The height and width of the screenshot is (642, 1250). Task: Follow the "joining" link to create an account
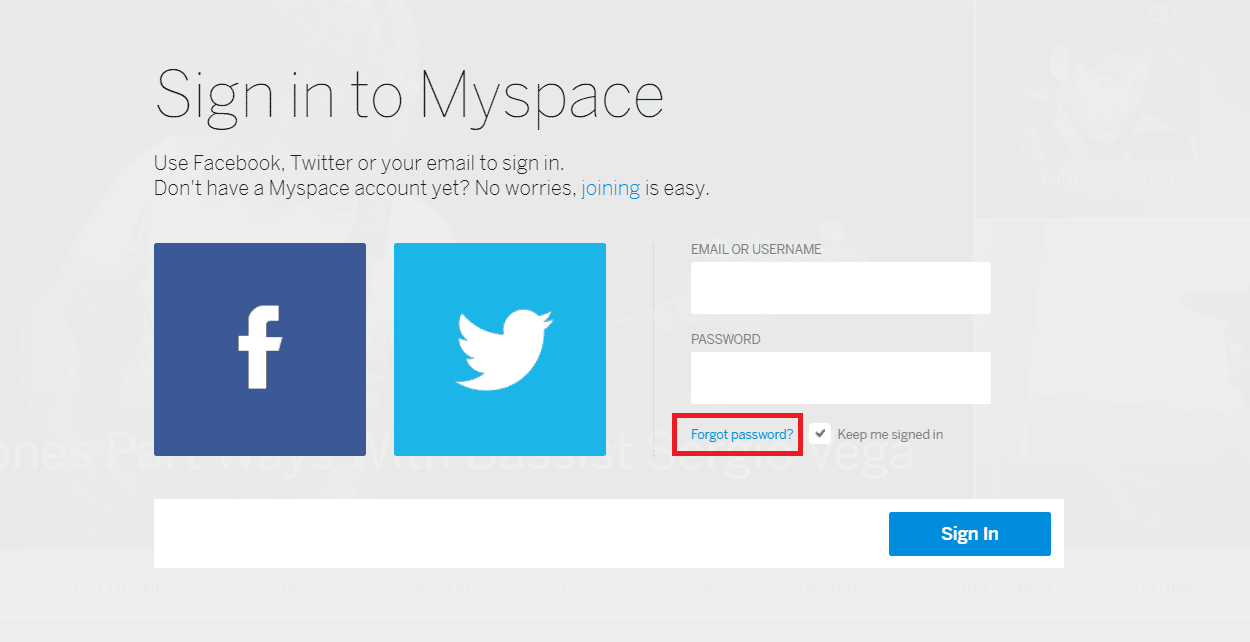coord(610,188)
